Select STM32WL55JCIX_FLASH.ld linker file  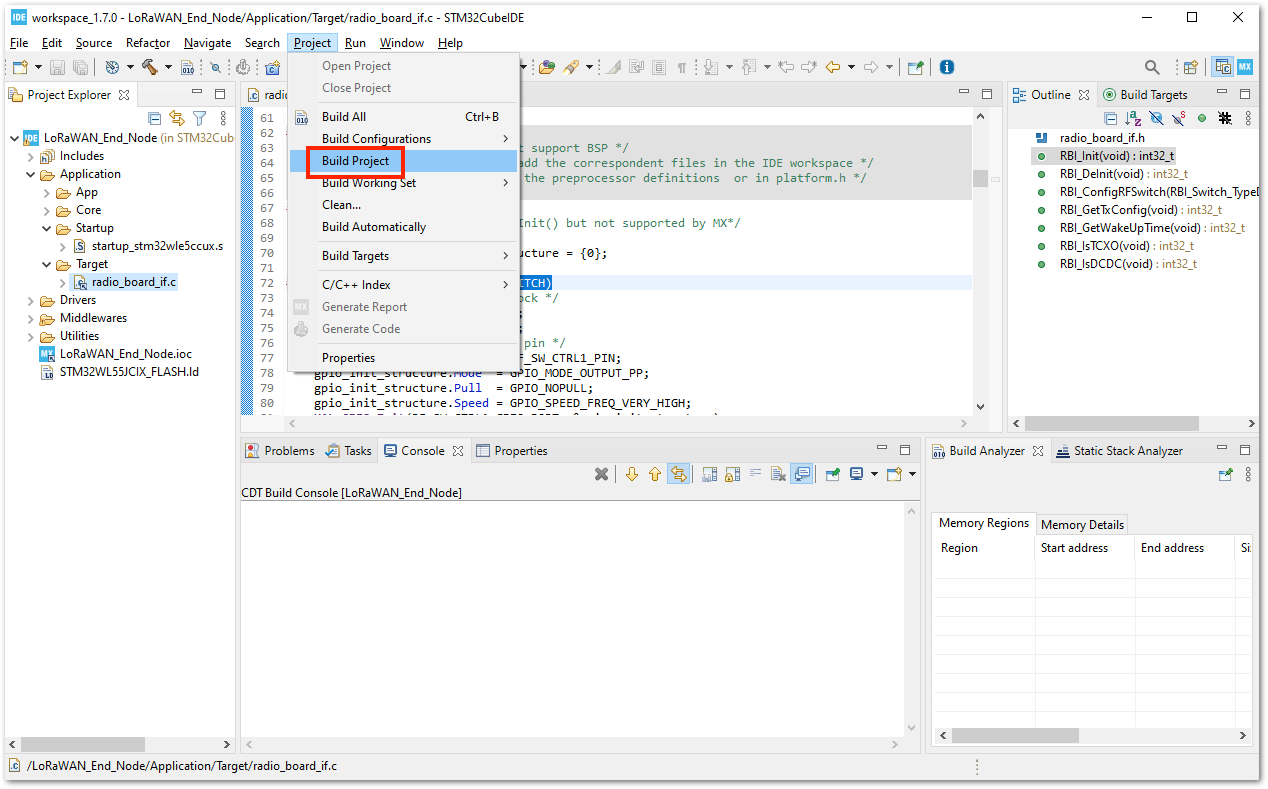pos(119,372)
